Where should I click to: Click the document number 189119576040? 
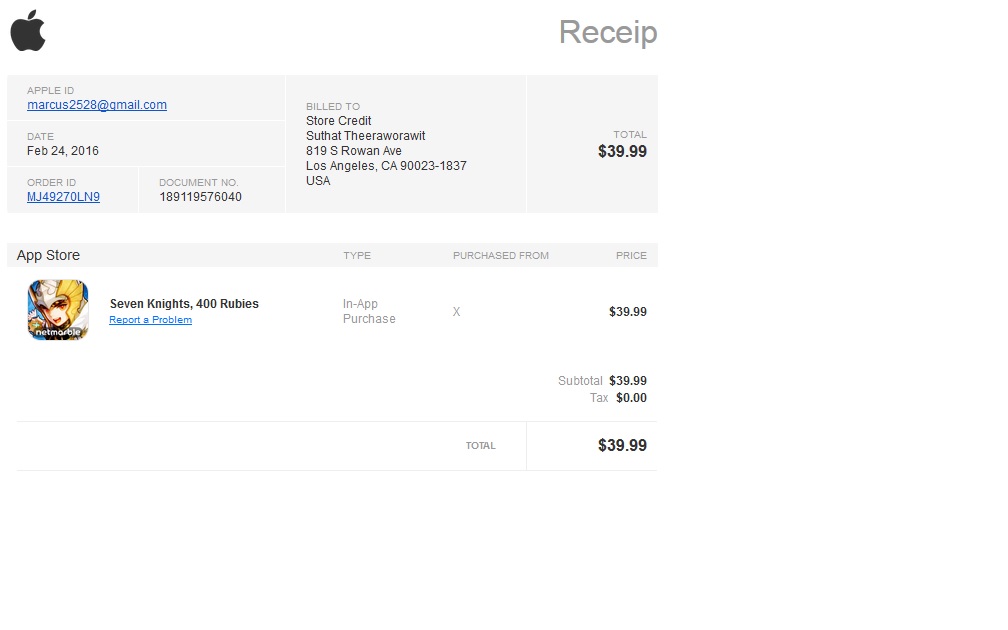(x=200, y=197)
